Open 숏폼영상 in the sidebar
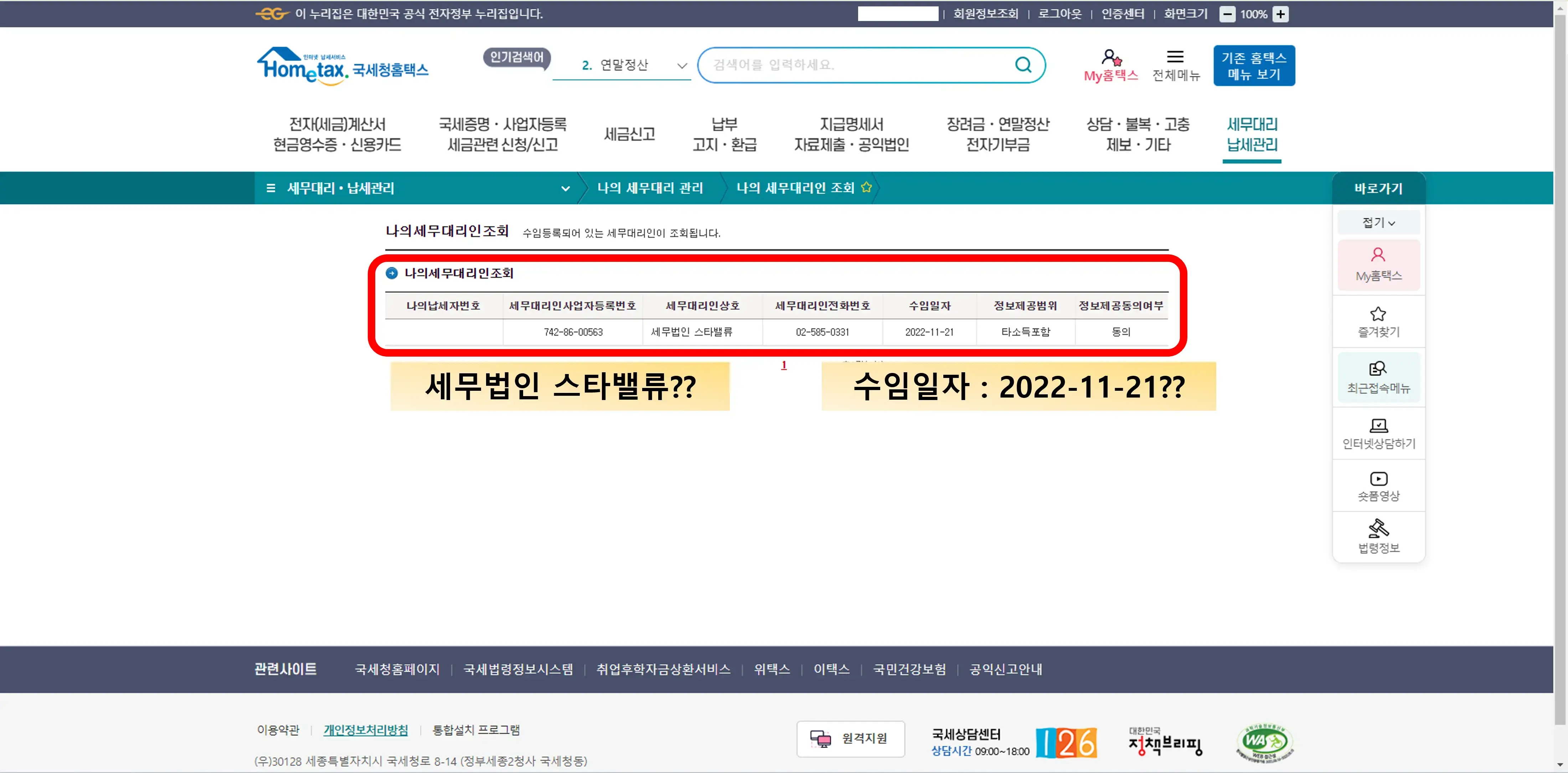This screenshot has height=773, width=1568. [x=1379, y=486]
